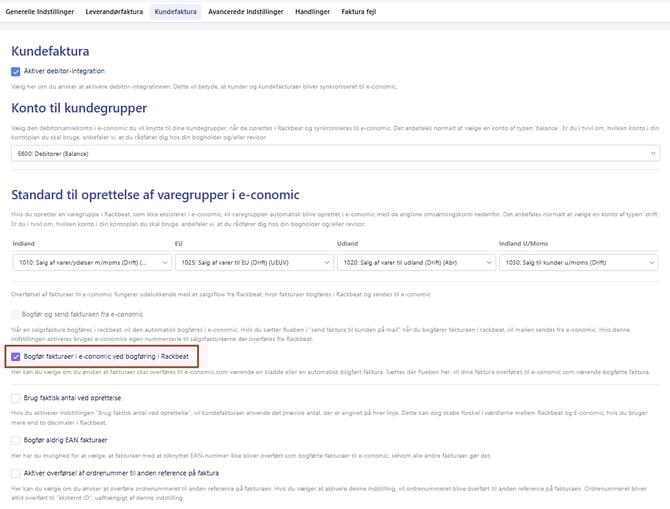Image resolution: width=670 pixels, height=509 pixels.
Task: Open the Handlinger tab
Action: click(x=318, y=12)
